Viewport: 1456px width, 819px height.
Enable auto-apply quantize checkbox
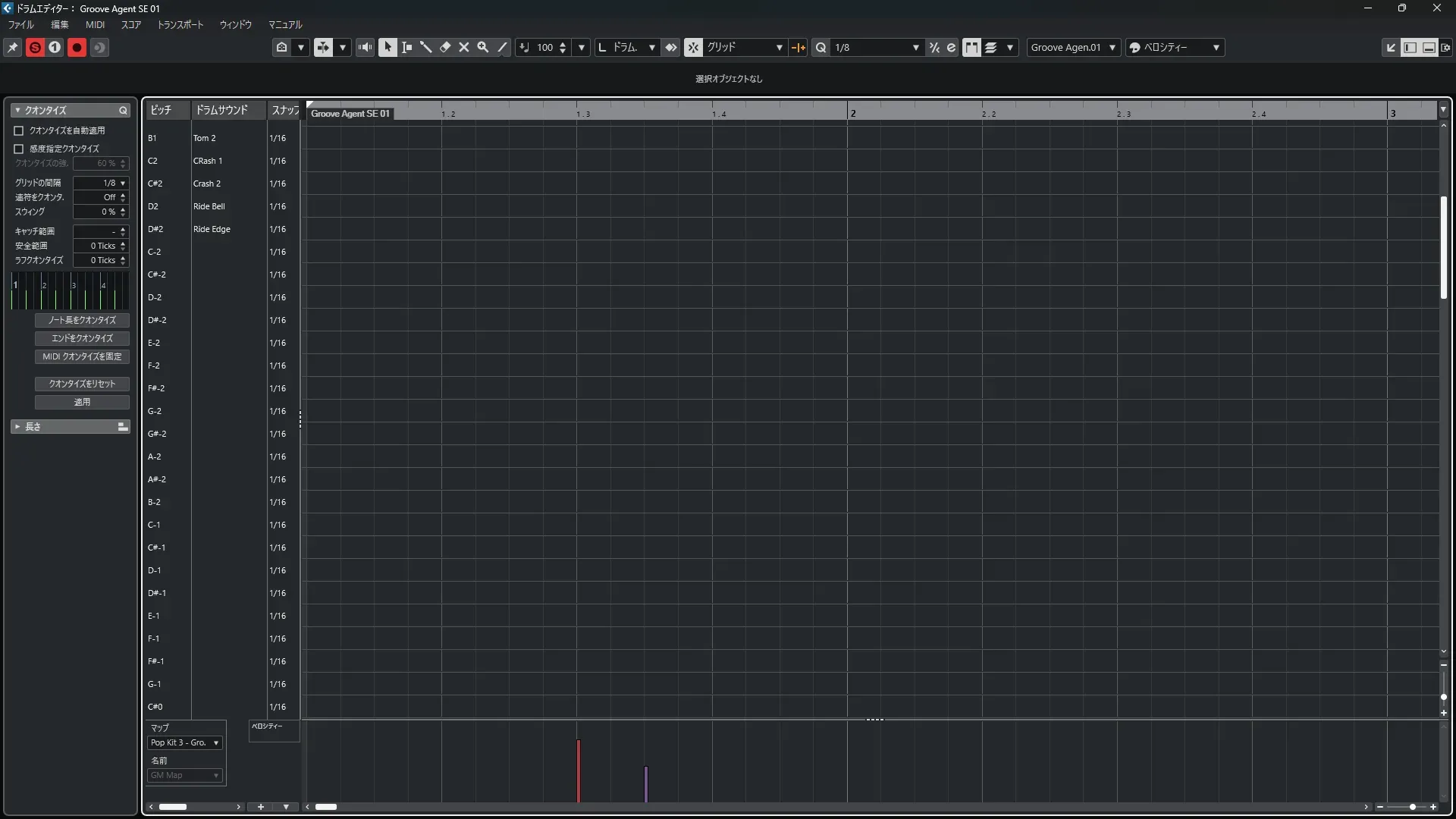click(19, 130)
